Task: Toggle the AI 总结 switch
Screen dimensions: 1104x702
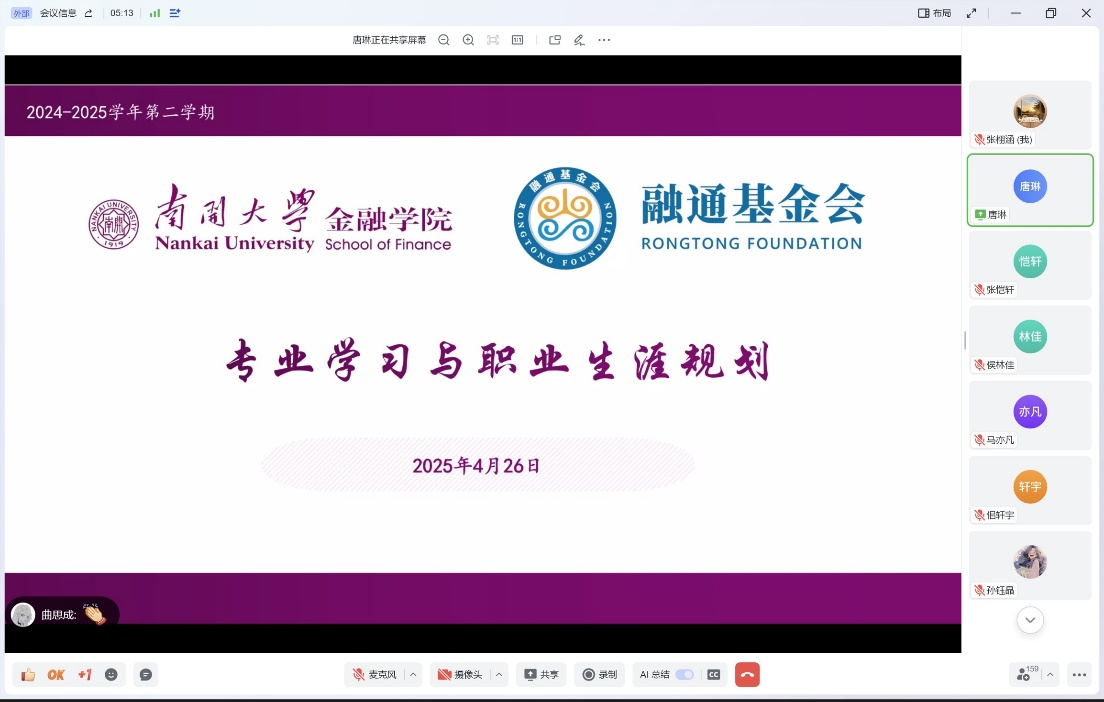Action: pyautogui.click(x=684, y=675)
